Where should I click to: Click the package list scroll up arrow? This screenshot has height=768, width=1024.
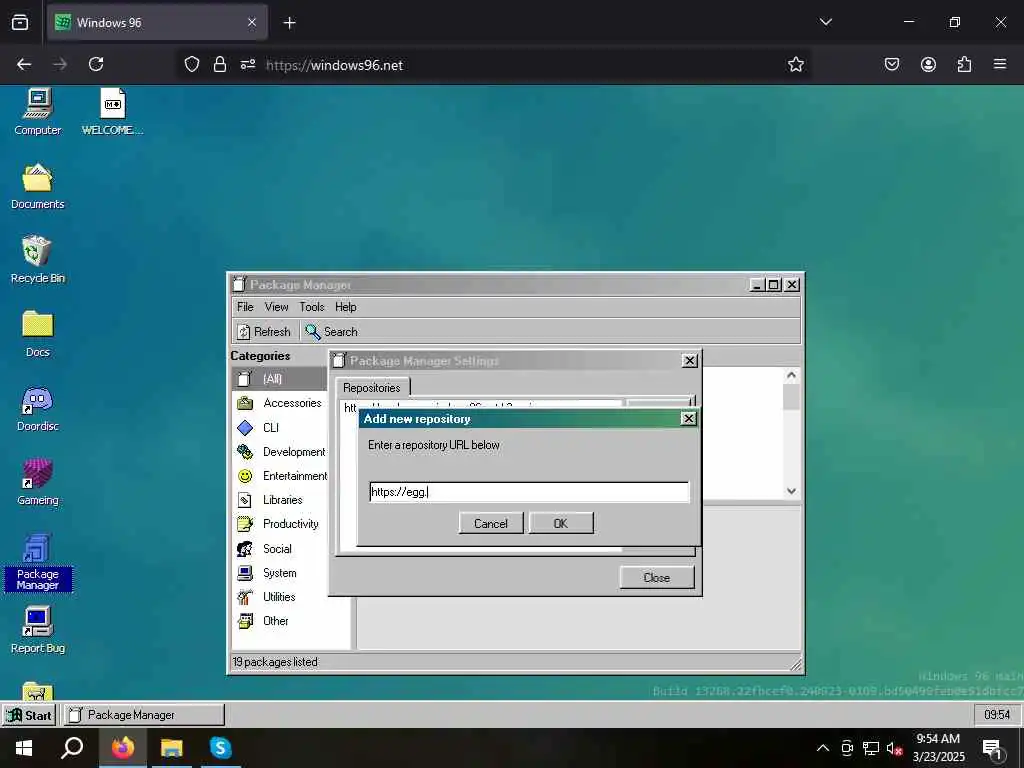(792, 376)
